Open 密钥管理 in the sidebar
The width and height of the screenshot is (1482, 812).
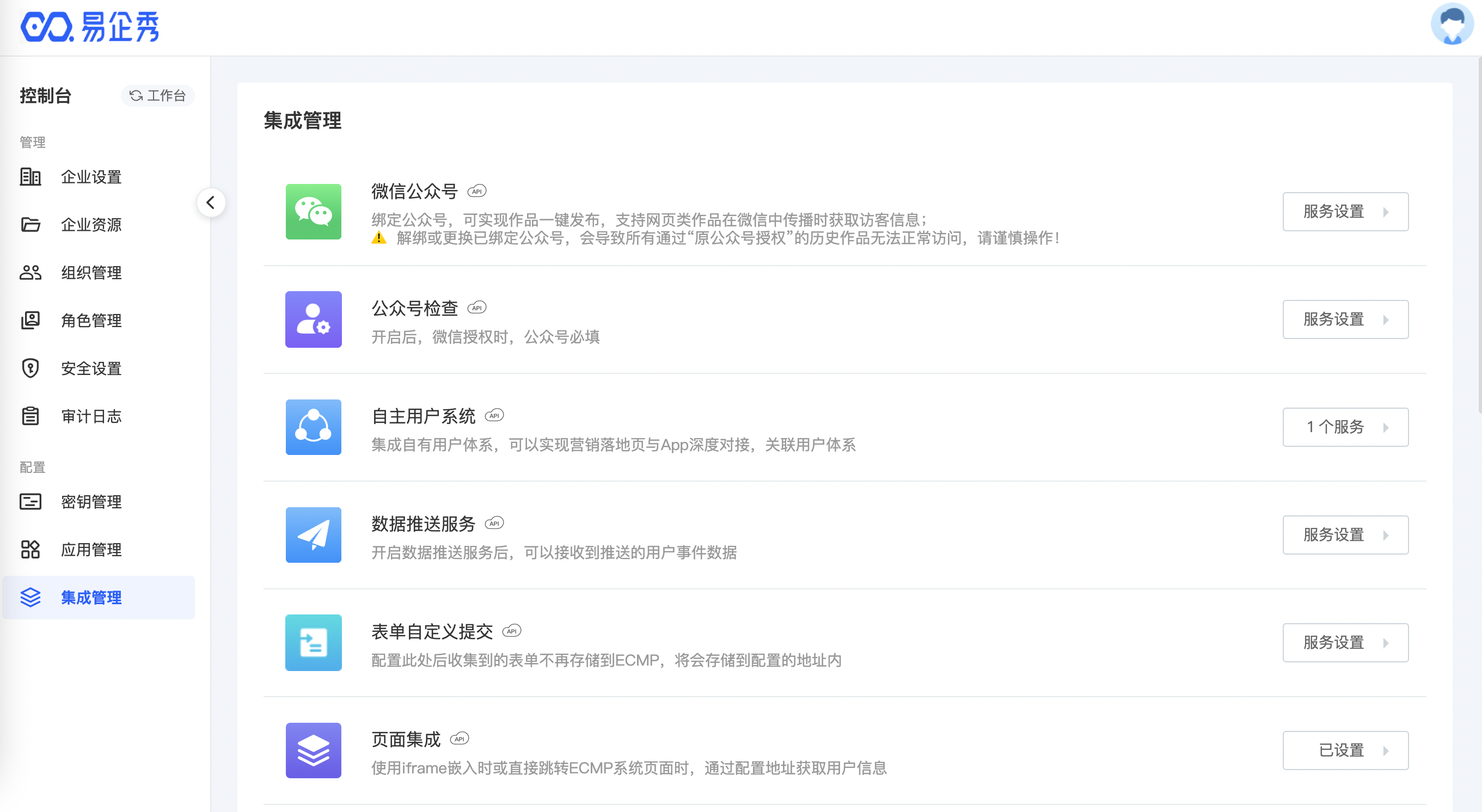click(x=99, y=501)
